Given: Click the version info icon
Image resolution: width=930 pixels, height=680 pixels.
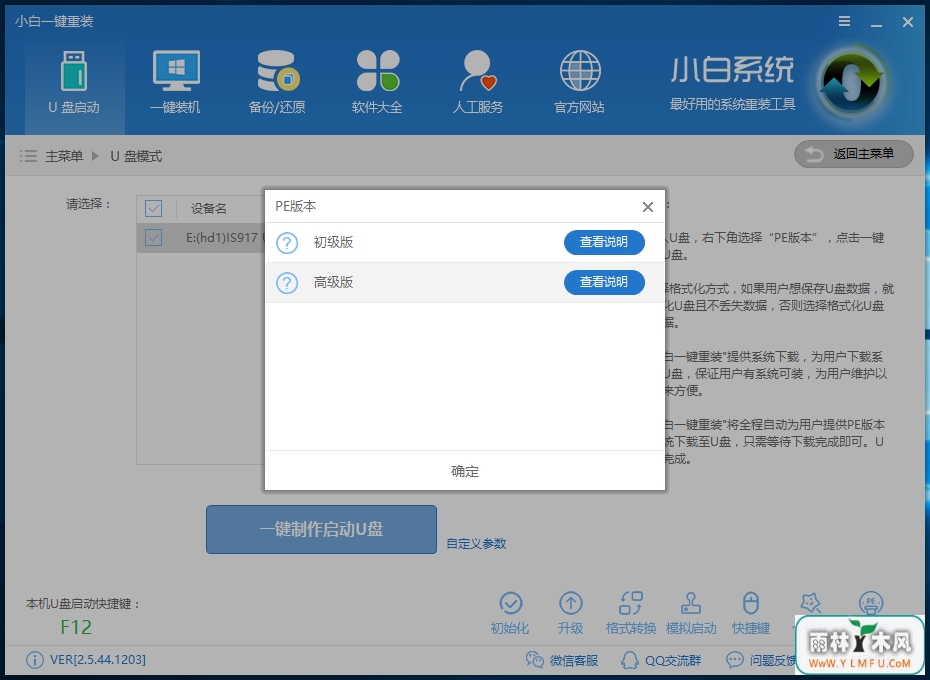Looking at the screenshot, I should click(x=35, y=660).
